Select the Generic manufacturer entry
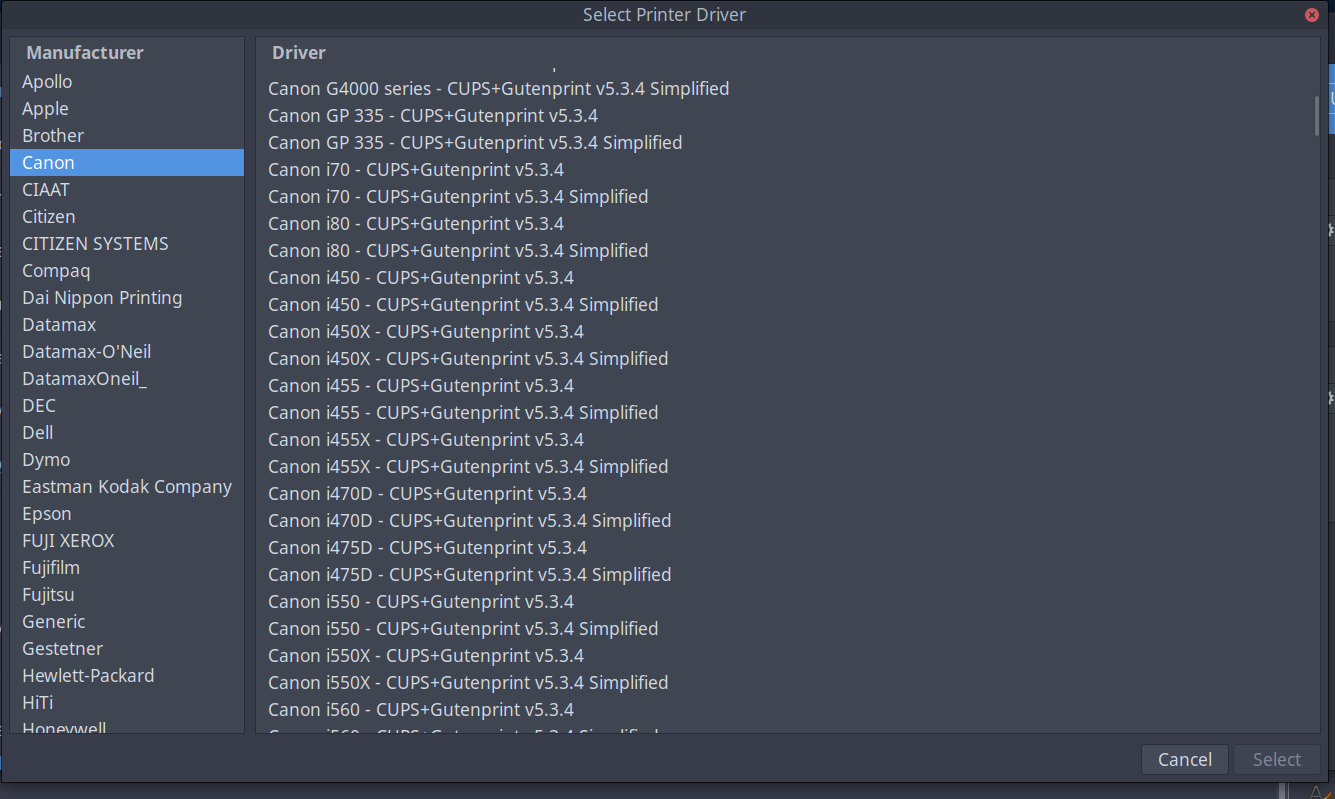This screenshot has width=1335, height=799. (54, 622)
